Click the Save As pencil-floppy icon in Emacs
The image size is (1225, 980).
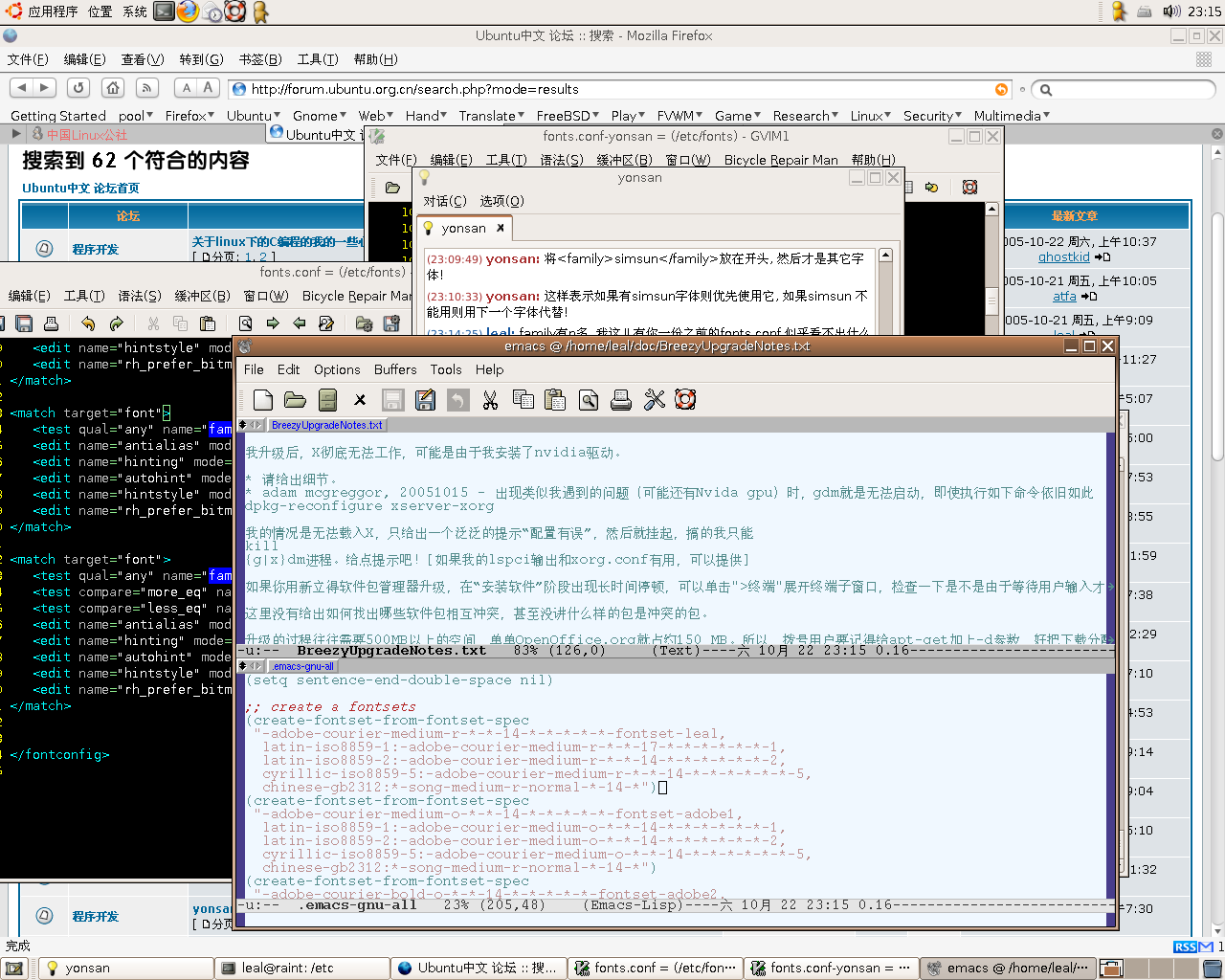(425, 400)
